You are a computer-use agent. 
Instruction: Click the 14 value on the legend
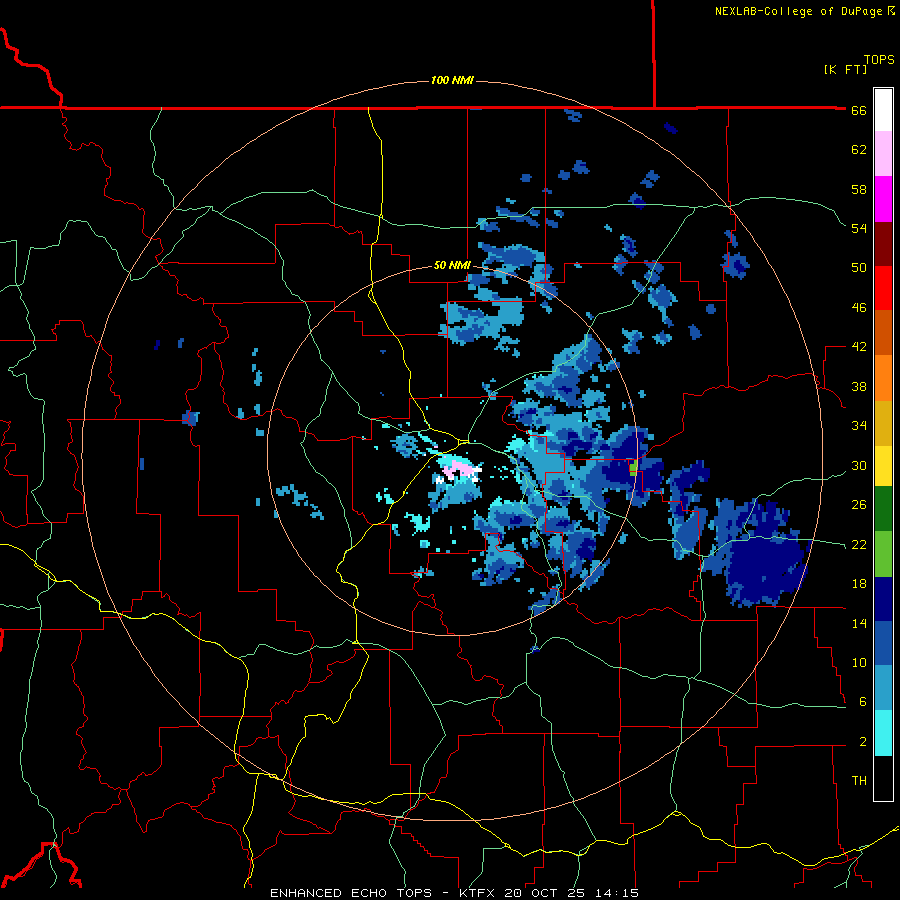859,623
